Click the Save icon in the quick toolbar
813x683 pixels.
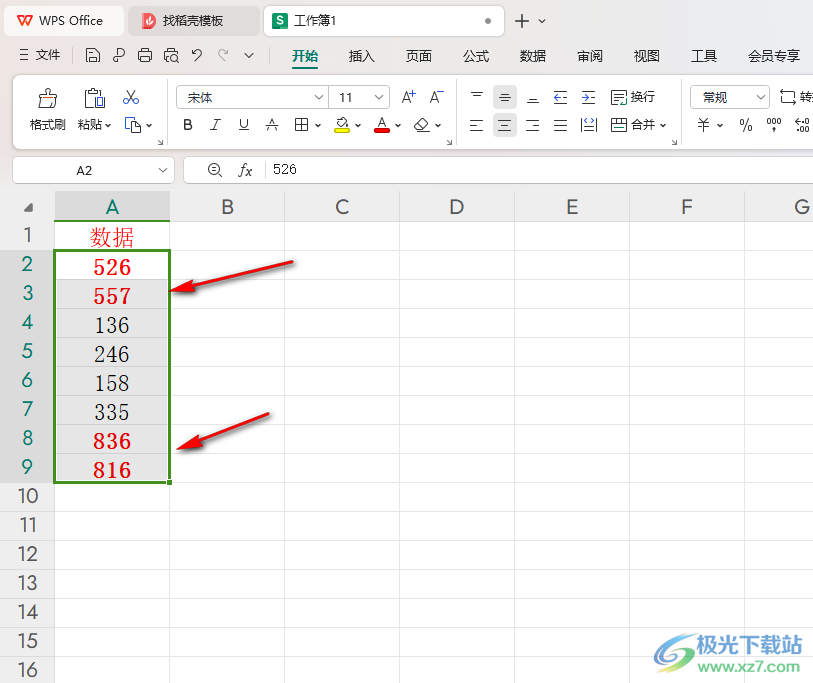[x=93, y=55]
